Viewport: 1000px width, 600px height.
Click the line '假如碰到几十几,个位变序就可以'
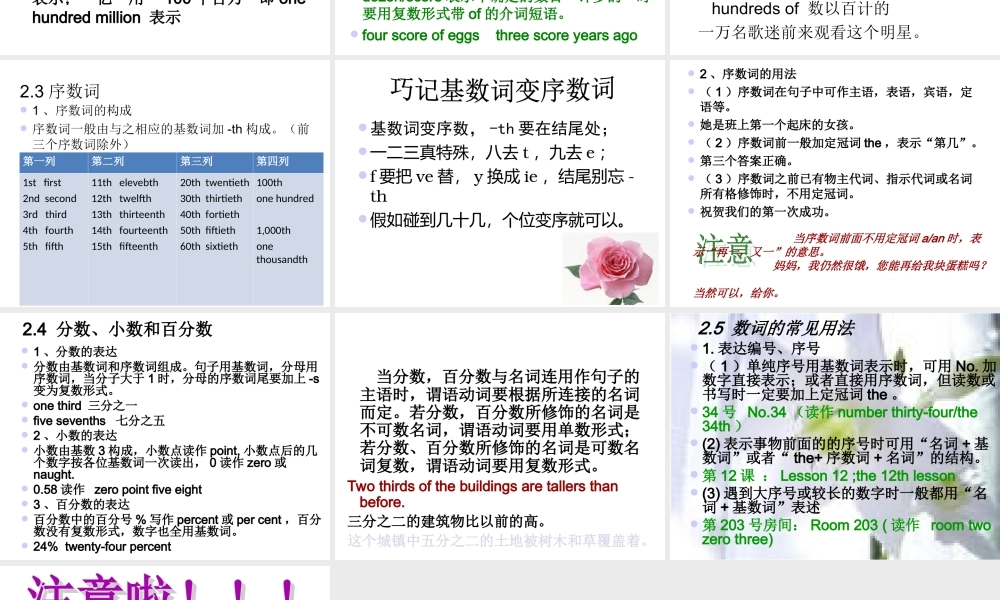pos(497,220)
